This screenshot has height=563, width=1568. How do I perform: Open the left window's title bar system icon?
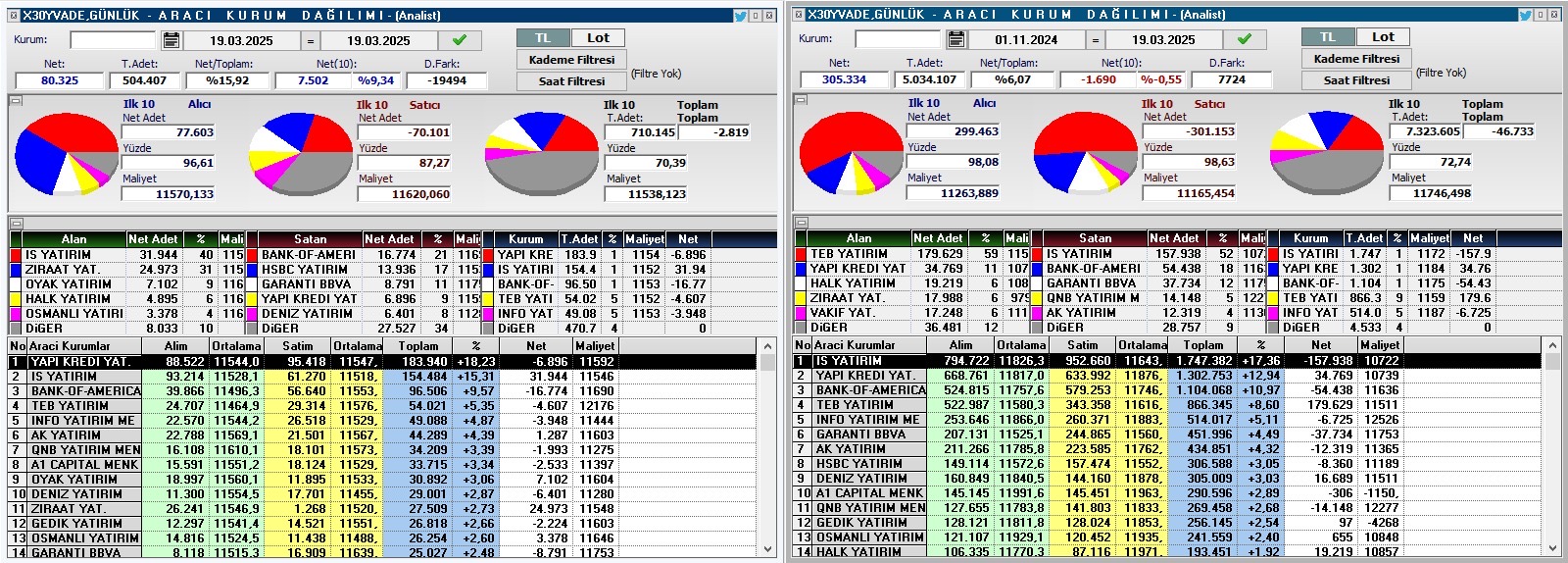14,15
